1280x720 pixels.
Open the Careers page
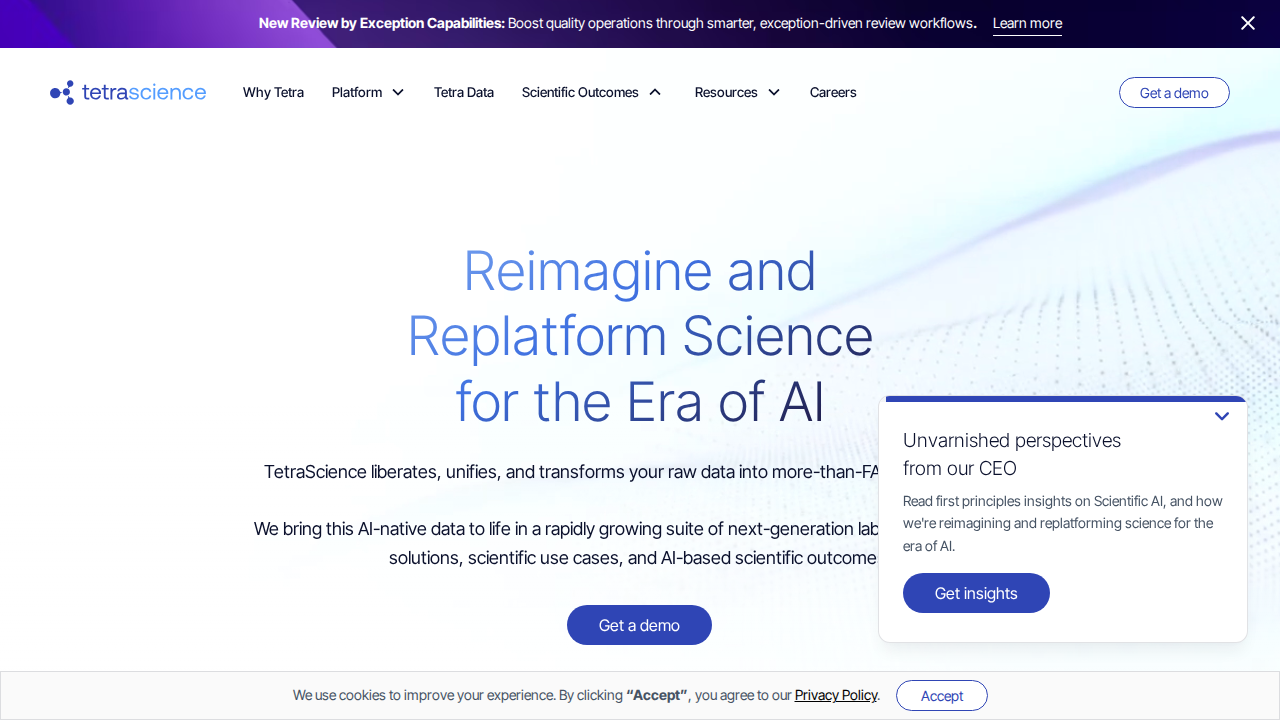click(833, 93)
